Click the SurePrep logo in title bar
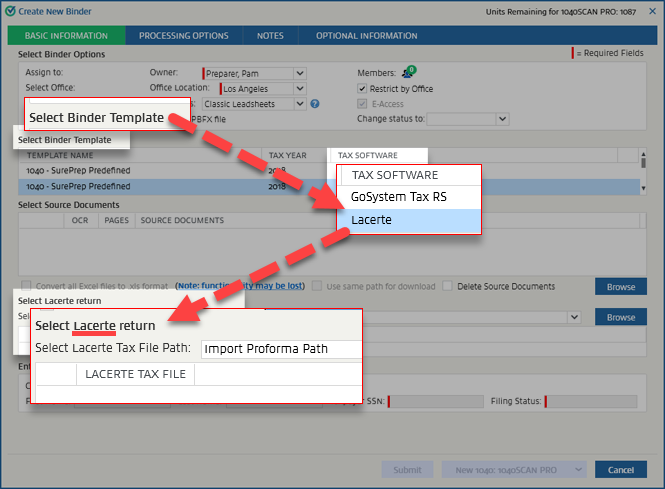Image resolution: width=665 pixels, height=489 pixels. [x=10, y=9]
